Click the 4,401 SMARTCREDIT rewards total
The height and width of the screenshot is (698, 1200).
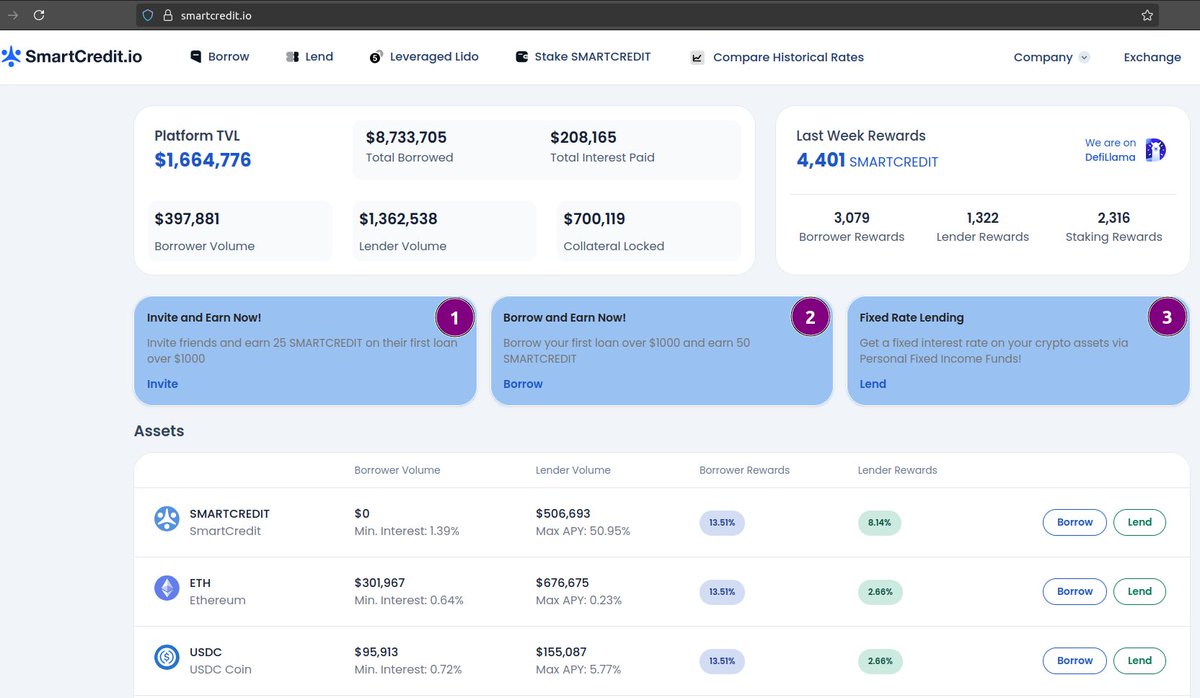[867, 160]
